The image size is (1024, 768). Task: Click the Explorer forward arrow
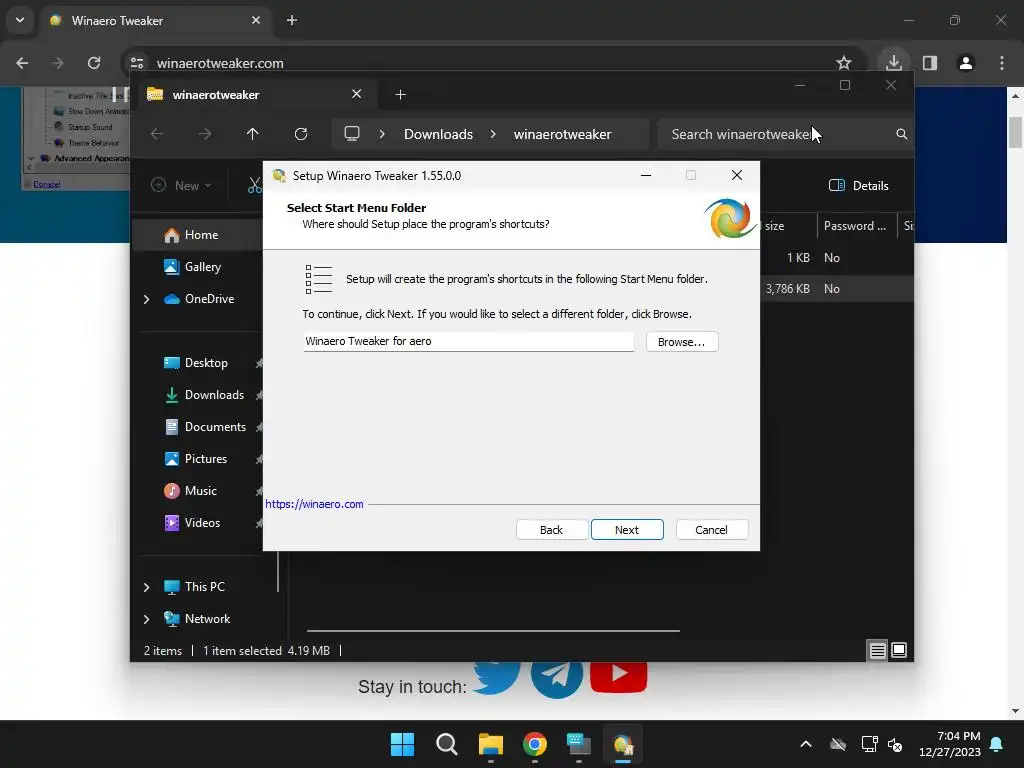click(x=205, y=134)
